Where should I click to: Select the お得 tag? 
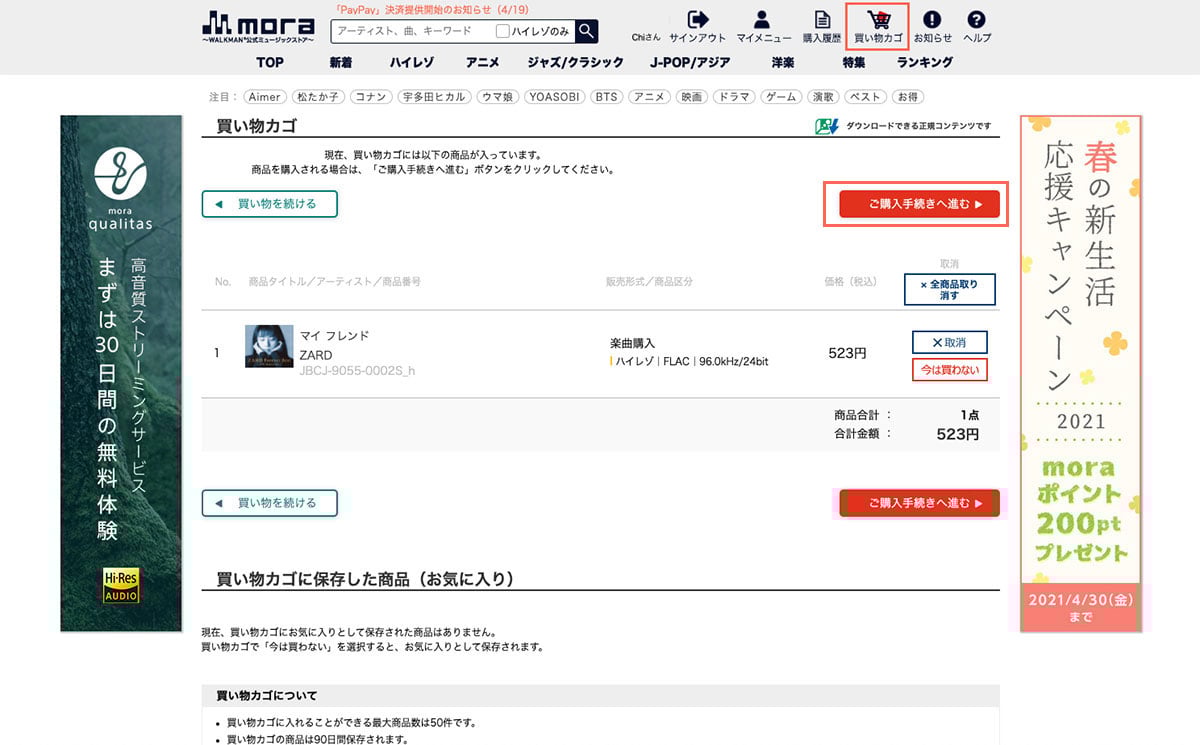907,97
